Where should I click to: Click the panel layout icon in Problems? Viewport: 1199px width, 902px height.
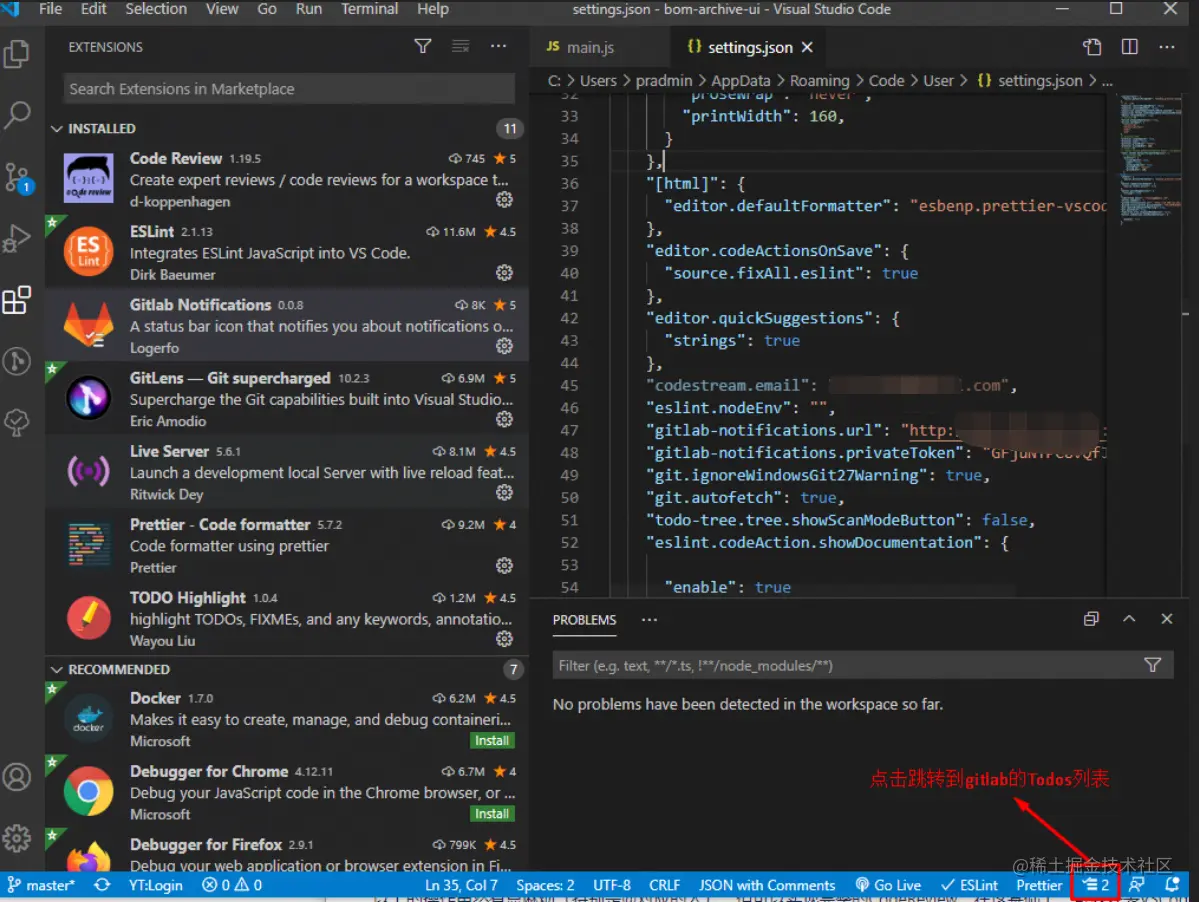tap(1091, 618)
